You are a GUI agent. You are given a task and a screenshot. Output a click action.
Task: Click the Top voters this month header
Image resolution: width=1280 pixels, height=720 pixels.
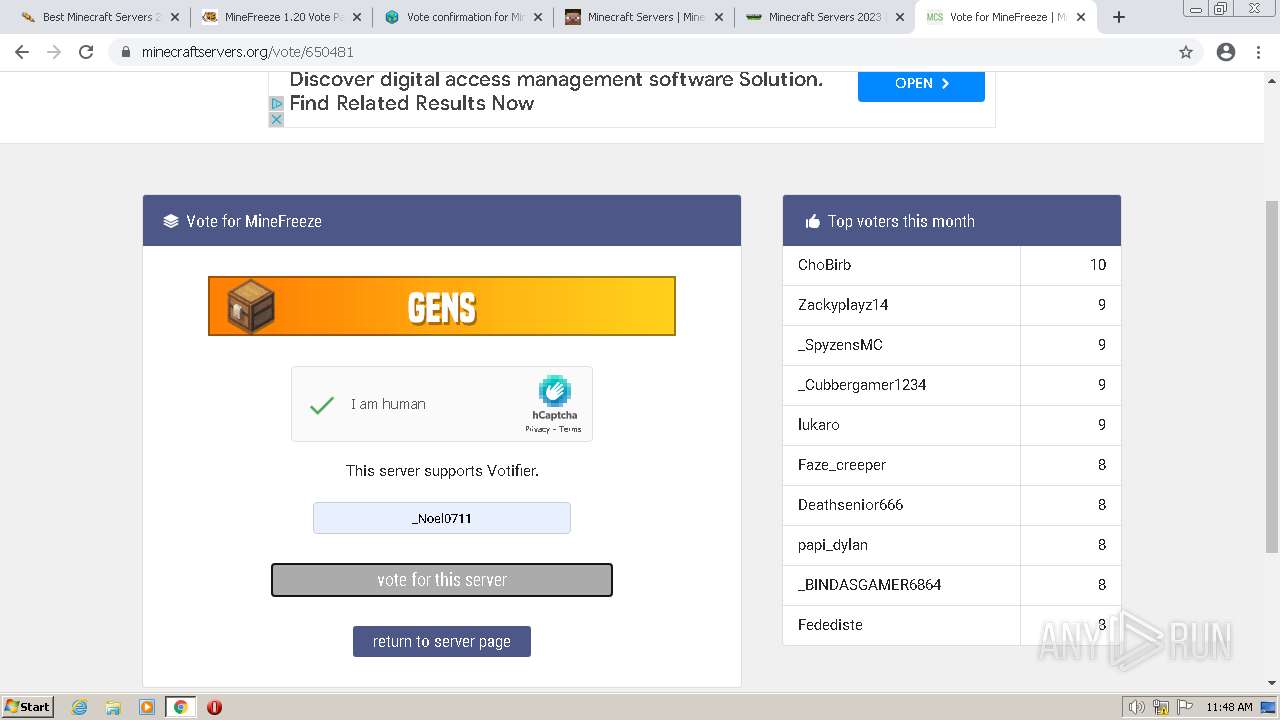pyautogui.click(x=951, y=221)
